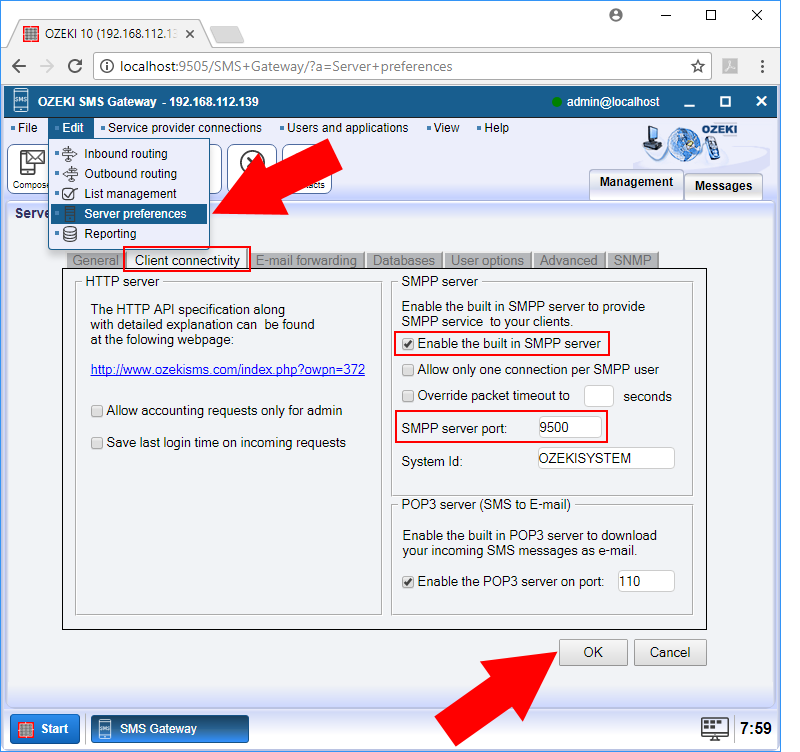
Task: Switch to the Databases tab
Action: (404, 260)
